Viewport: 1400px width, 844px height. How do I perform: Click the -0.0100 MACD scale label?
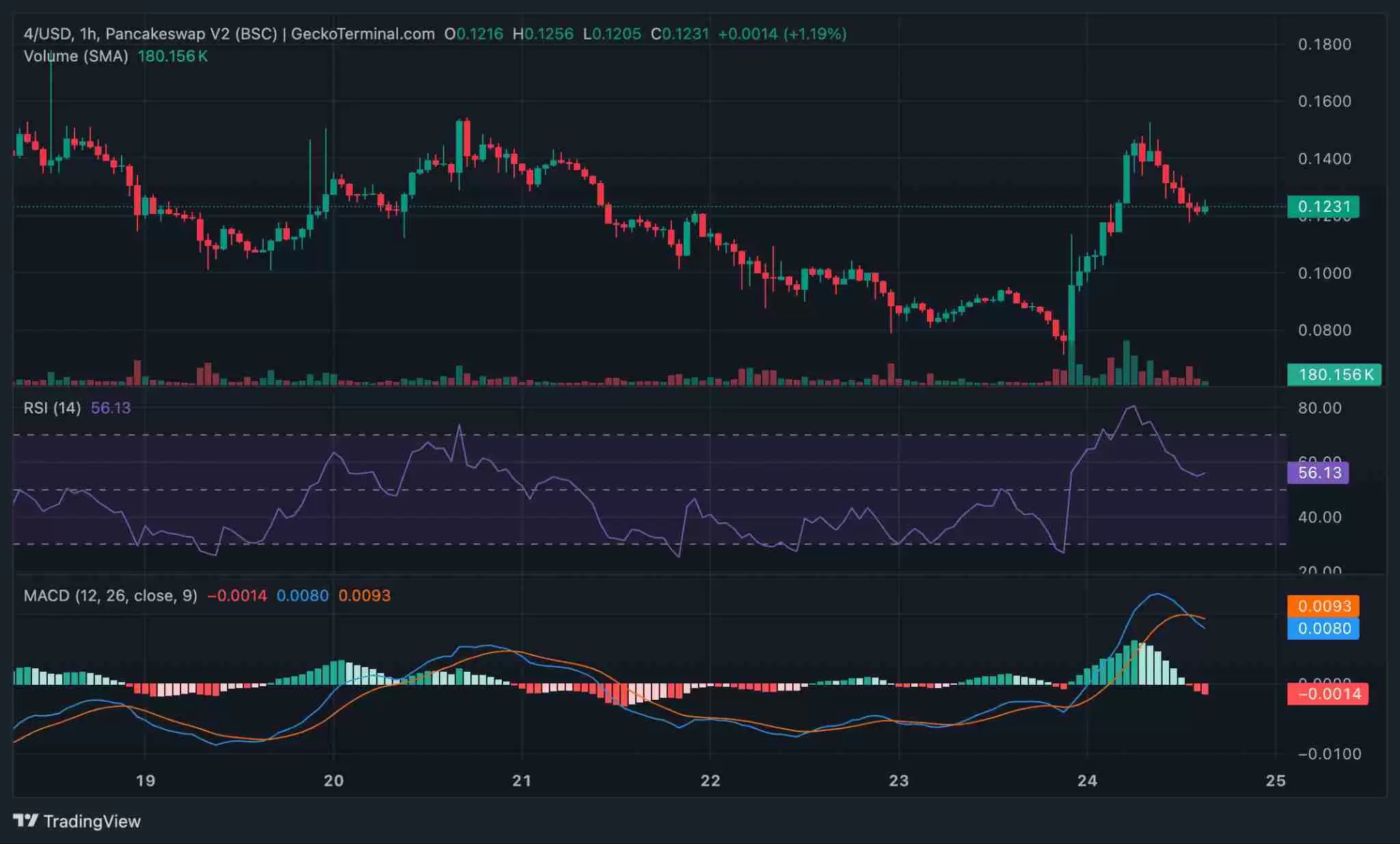[x=1329, y=754]
